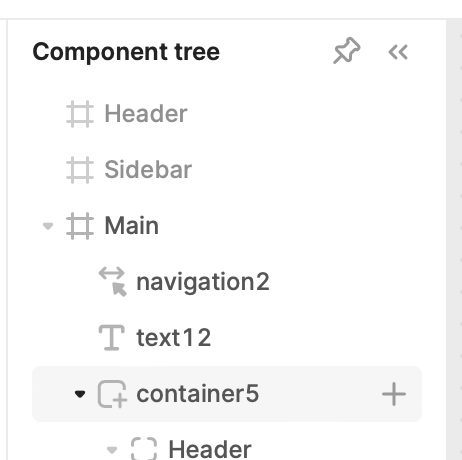Click the frame icon beside top-level Header
This screenshot has width=462, height=460.
point(80,114)
